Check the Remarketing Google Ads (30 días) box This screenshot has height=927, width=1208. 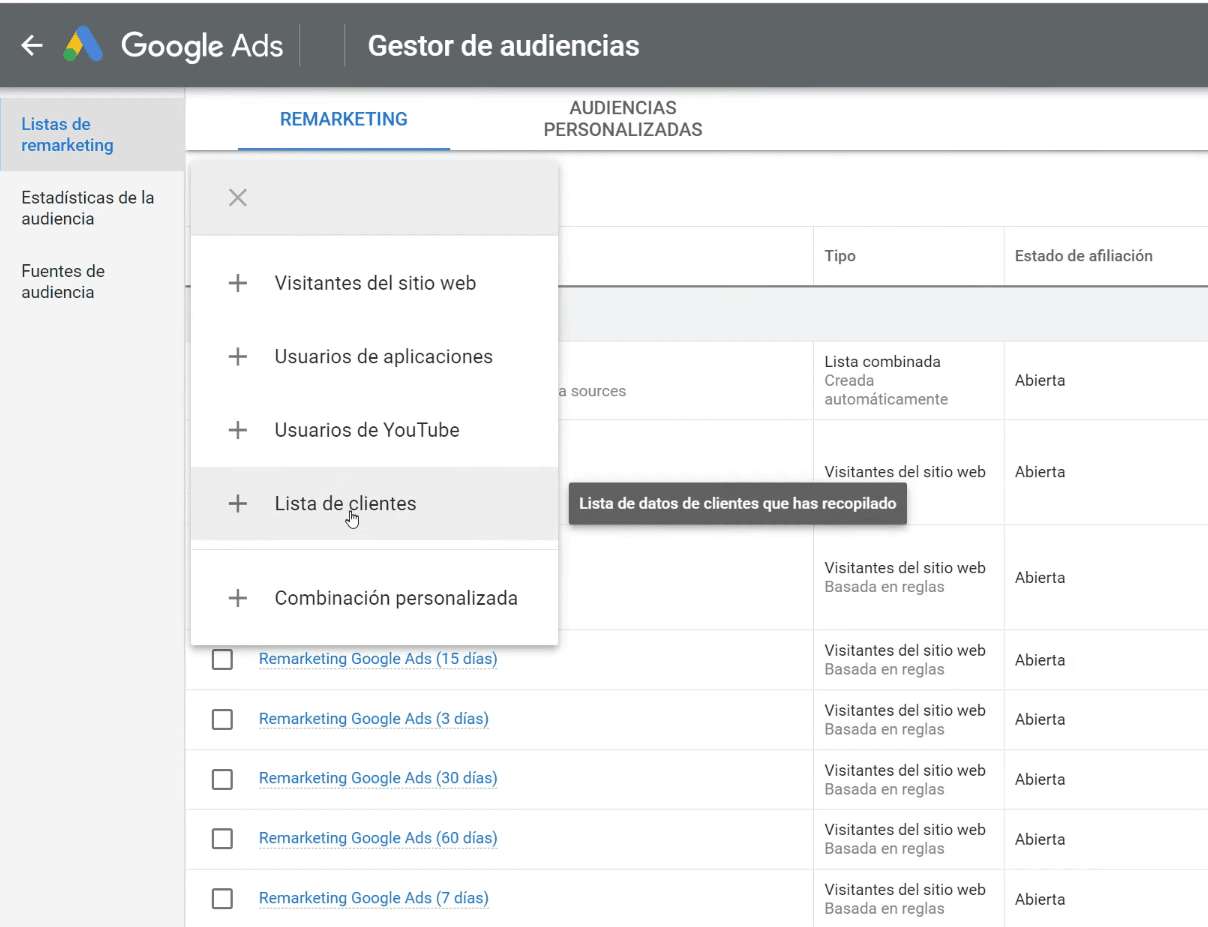tap(222, 779)
